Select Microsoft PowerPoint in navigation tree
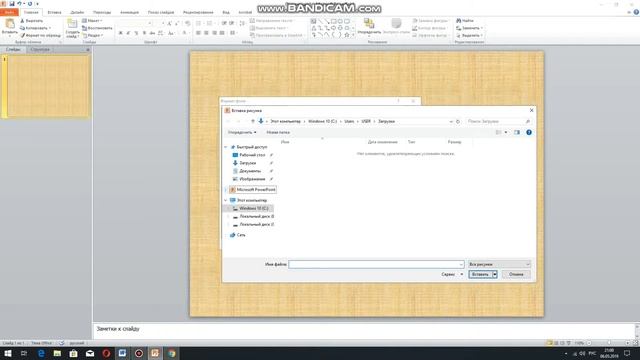Image resolution: width=640 pixels, height=360 pixels. [253, 190]
